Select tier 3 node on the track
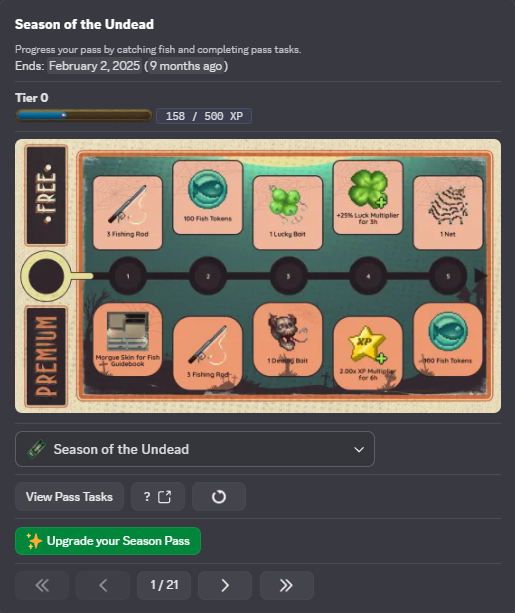 (288, 276)
